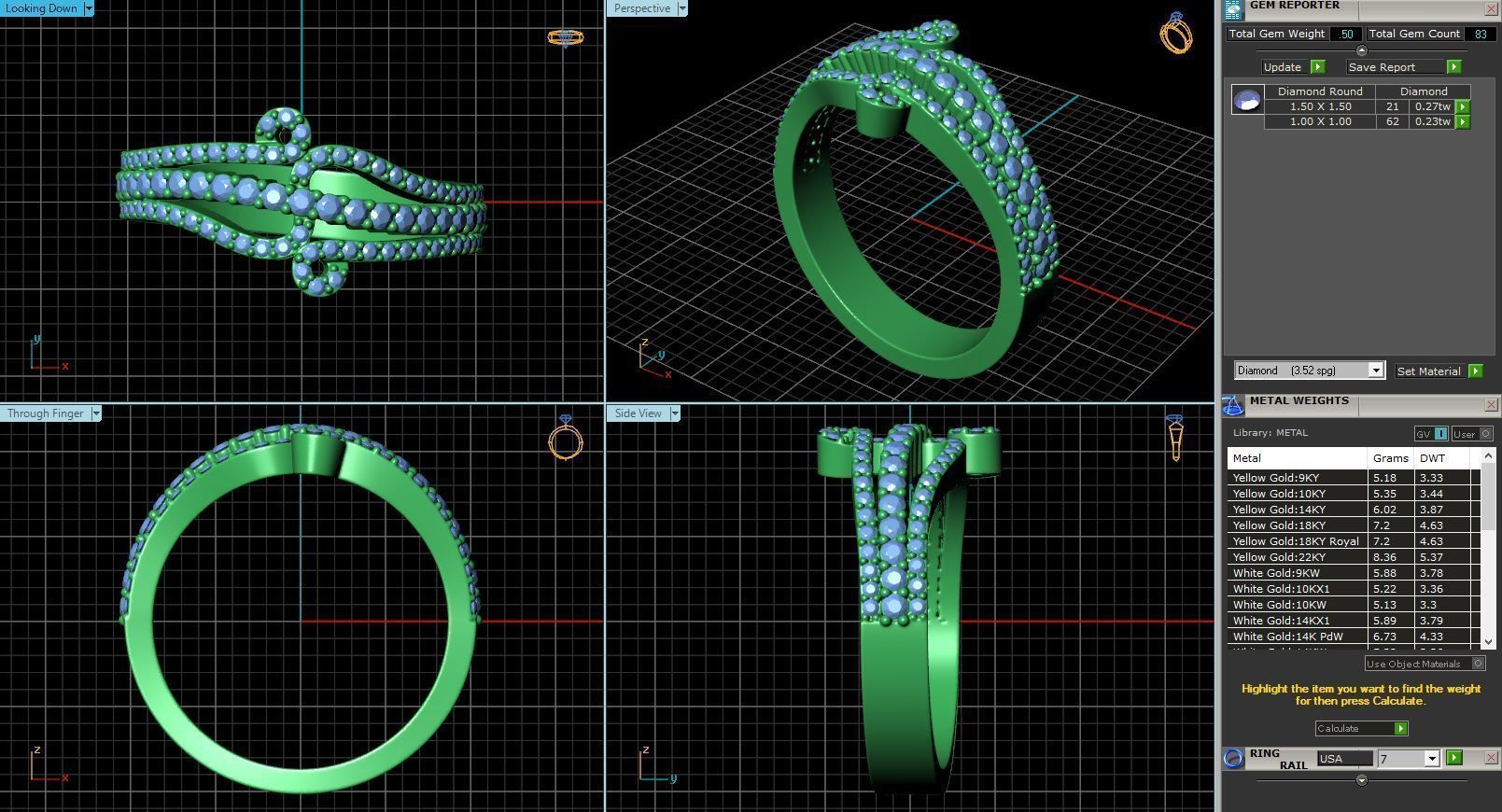This screenshot has height=812, width=1502.
Task: Collapse Gem Reporter using the small up-arrow handle
Action: coord(1361,50)
